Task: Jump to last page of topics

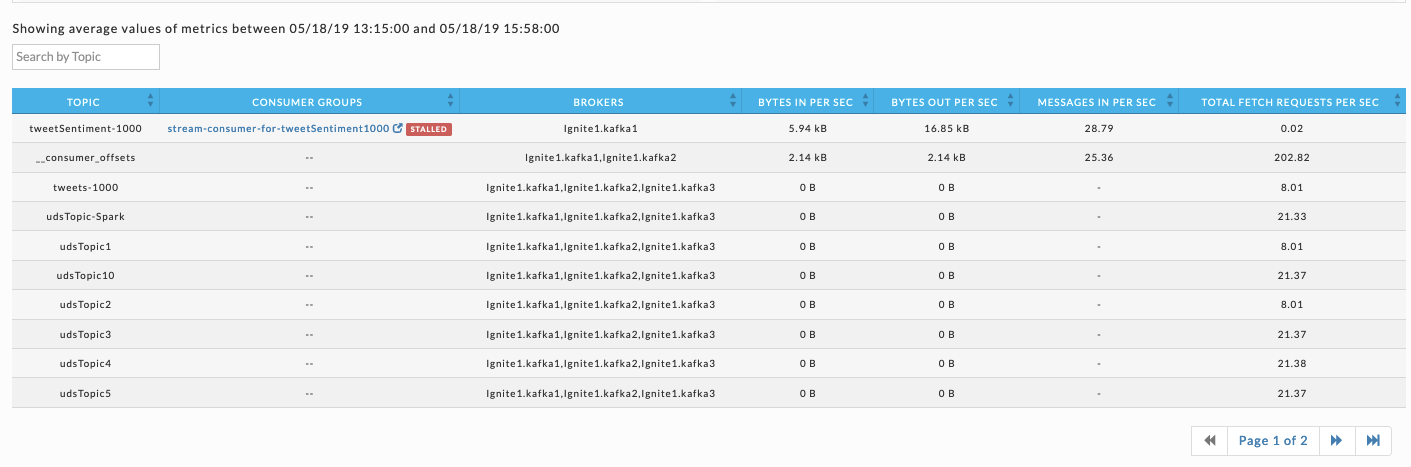Action: pyautogui.click(x=1373, y=441)
